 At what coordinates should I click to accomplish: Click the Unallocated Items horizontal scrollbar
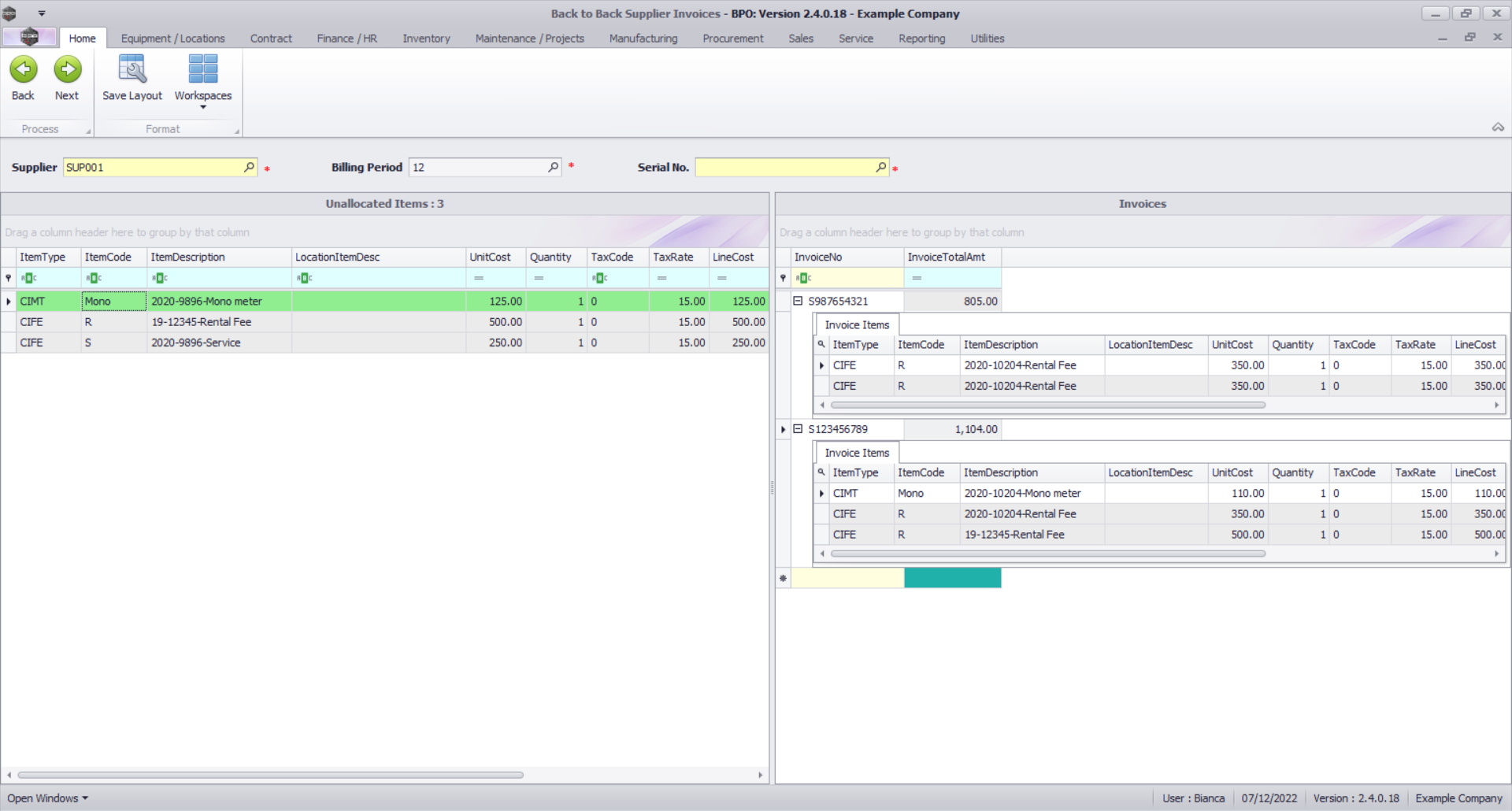pyautogui.click(x=270, y=775)
